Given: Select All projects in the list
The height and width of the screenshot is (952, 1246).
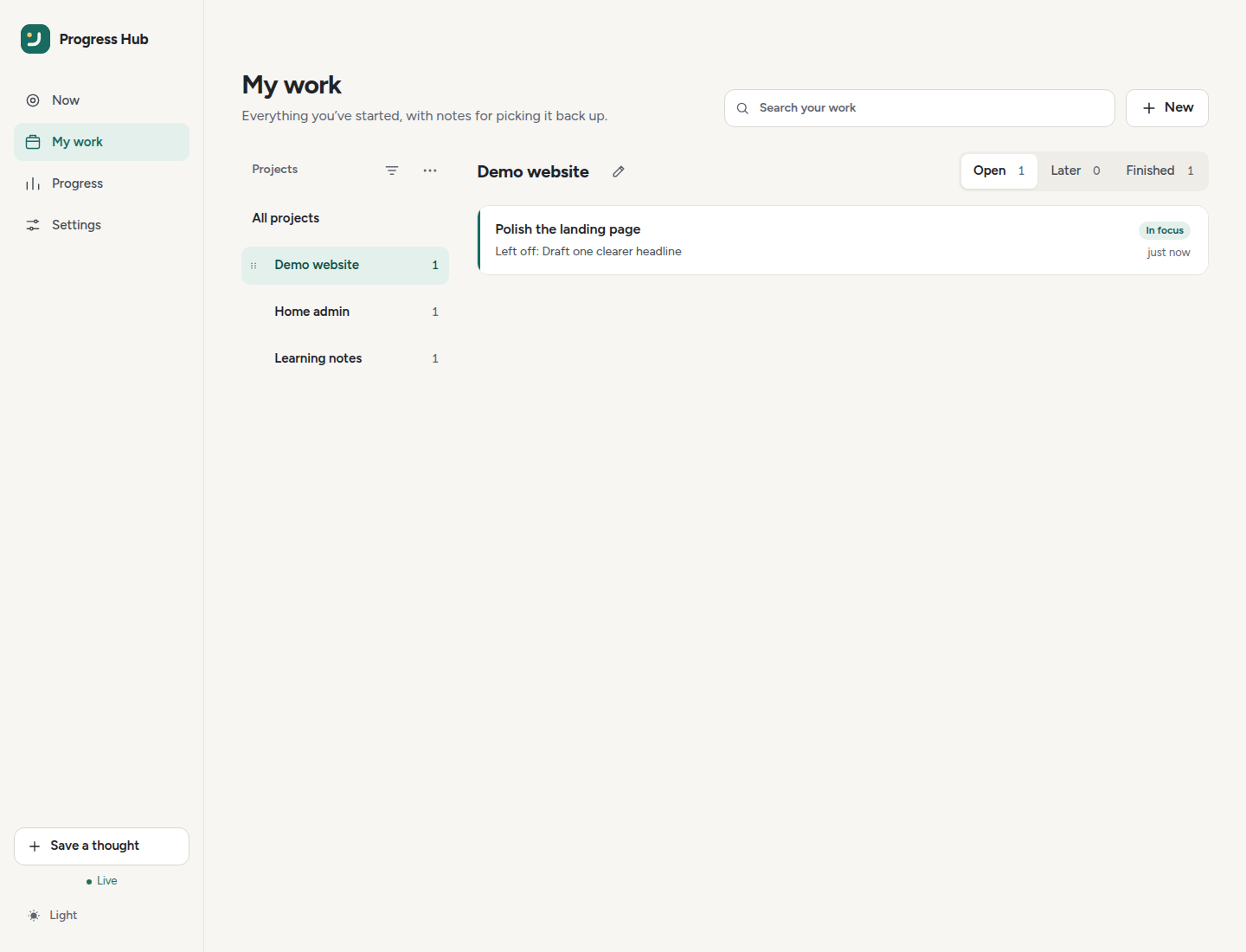Looking at the screenshot, I should 345,218.
